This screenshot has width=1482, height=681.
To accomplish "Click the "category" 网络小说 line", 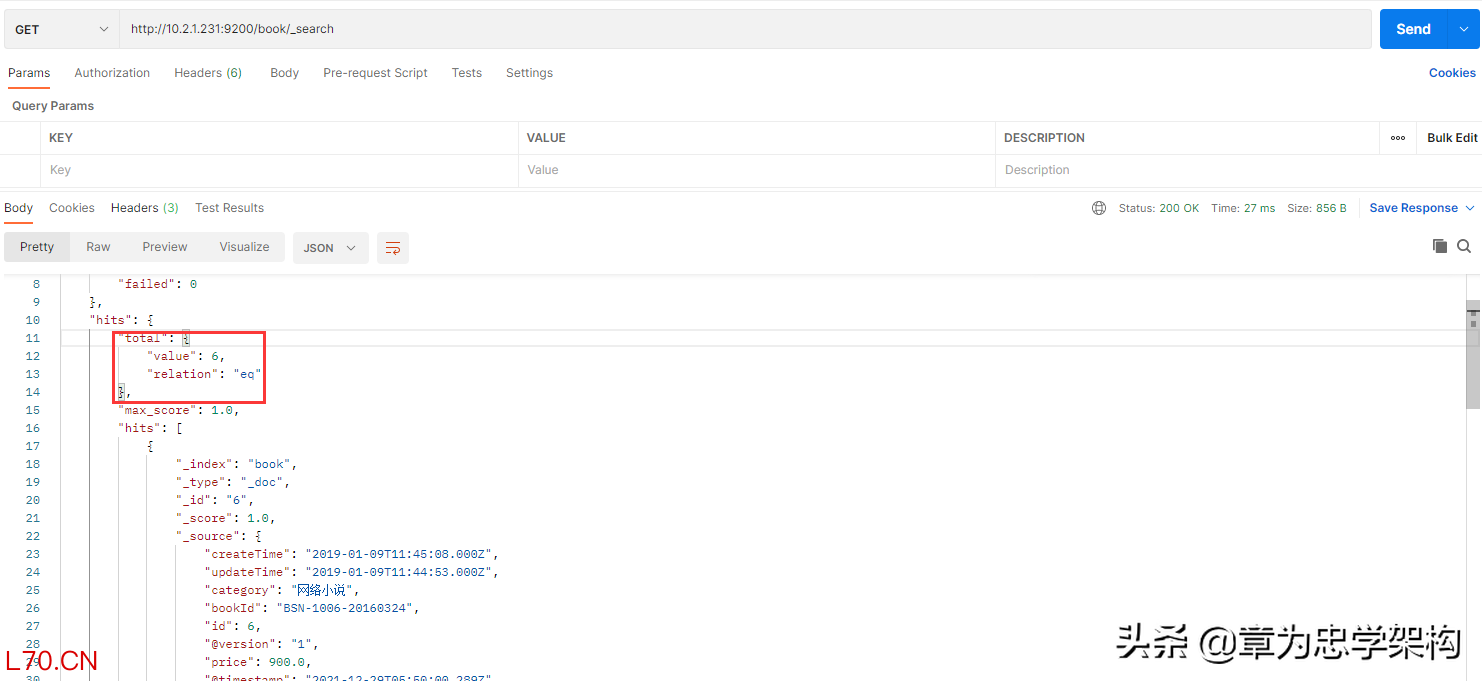I will pyautogui.click(x=281, y=590).
